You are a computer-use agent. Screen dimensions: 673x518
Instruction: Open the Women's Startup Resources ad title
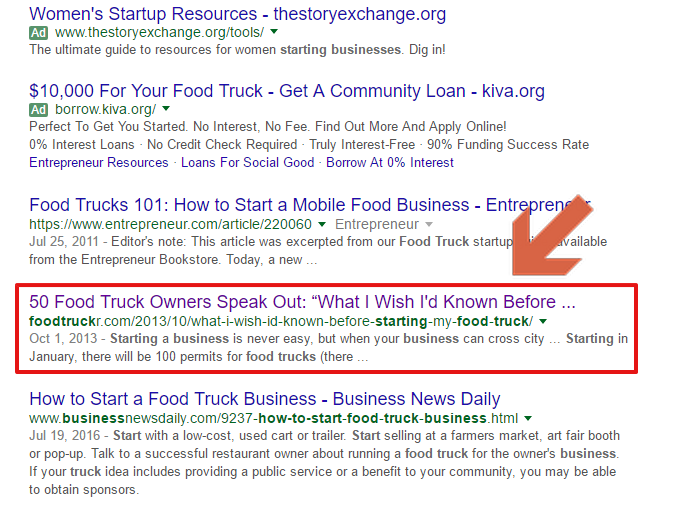click(x=237, y=14)
